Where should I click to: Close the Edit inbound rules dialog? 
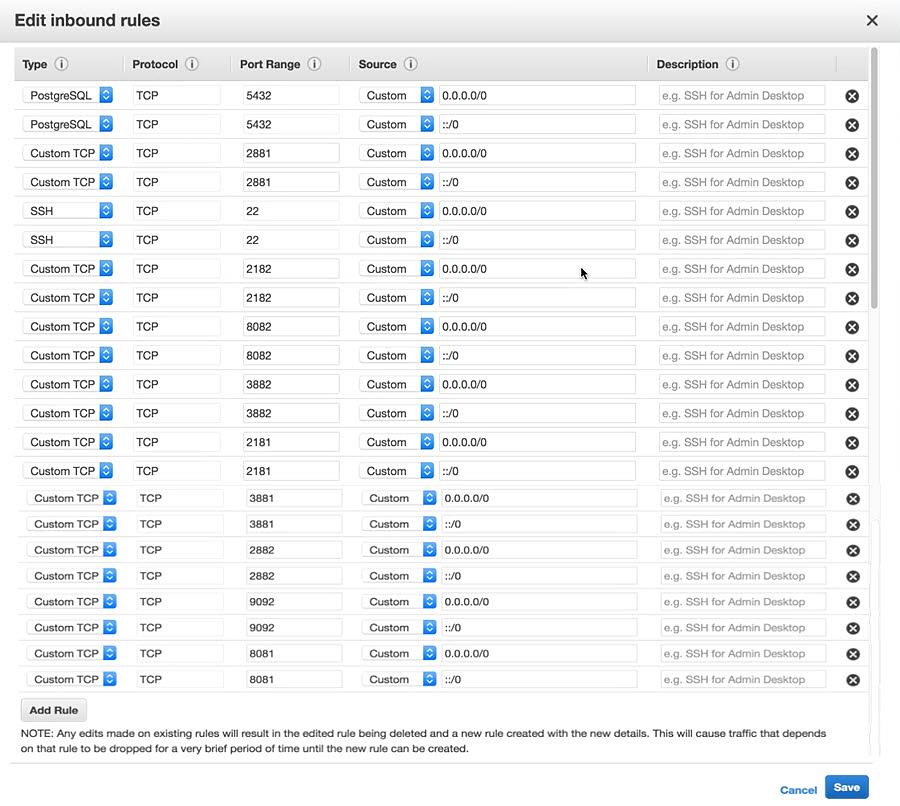[872, 21]
